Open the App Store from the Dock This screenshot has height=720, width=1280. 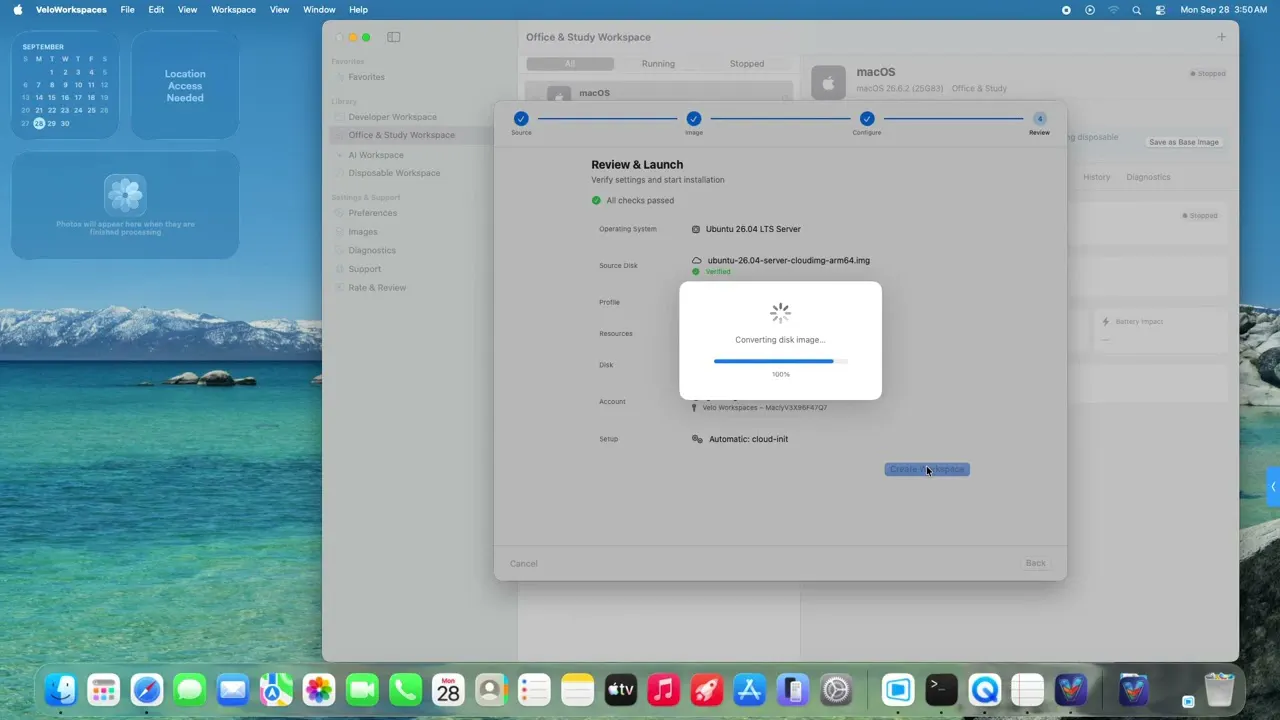(750, 690)
